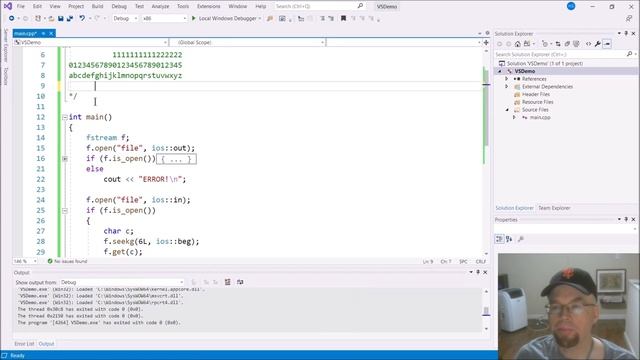The height and width of the screenshot is (360, 640).
Task: Toggle Show All Files icon in Solution Explorer
Action: 576,44
